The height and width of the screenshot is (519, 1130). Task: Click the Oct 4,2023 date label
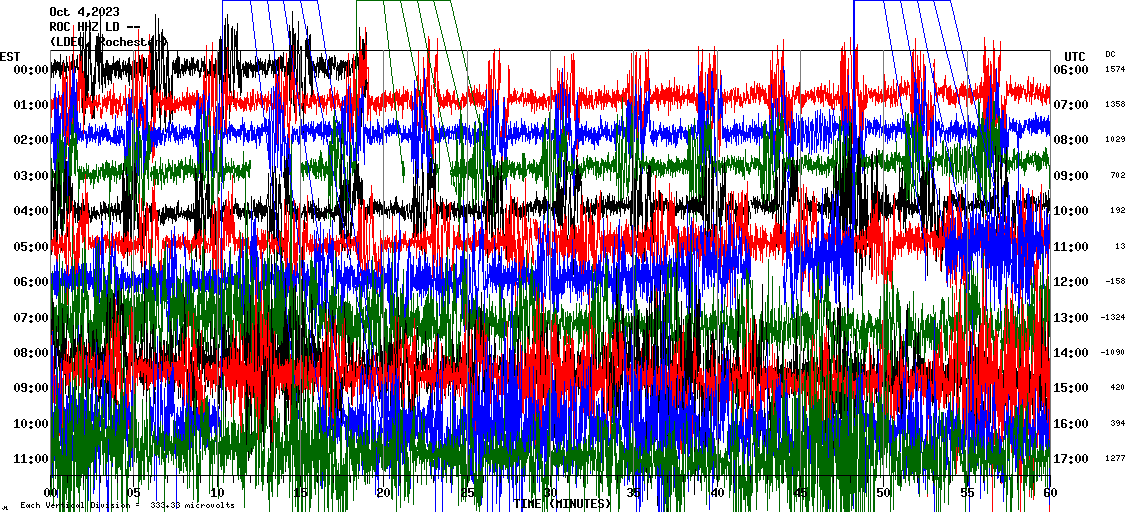click(x=84, y=12)
